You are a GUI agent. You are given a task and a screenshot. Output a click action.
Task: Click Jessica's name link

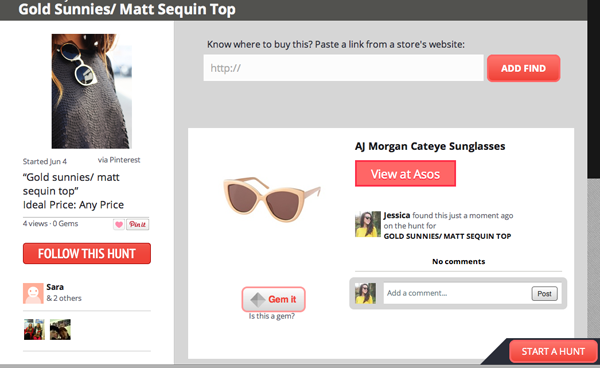397,215
